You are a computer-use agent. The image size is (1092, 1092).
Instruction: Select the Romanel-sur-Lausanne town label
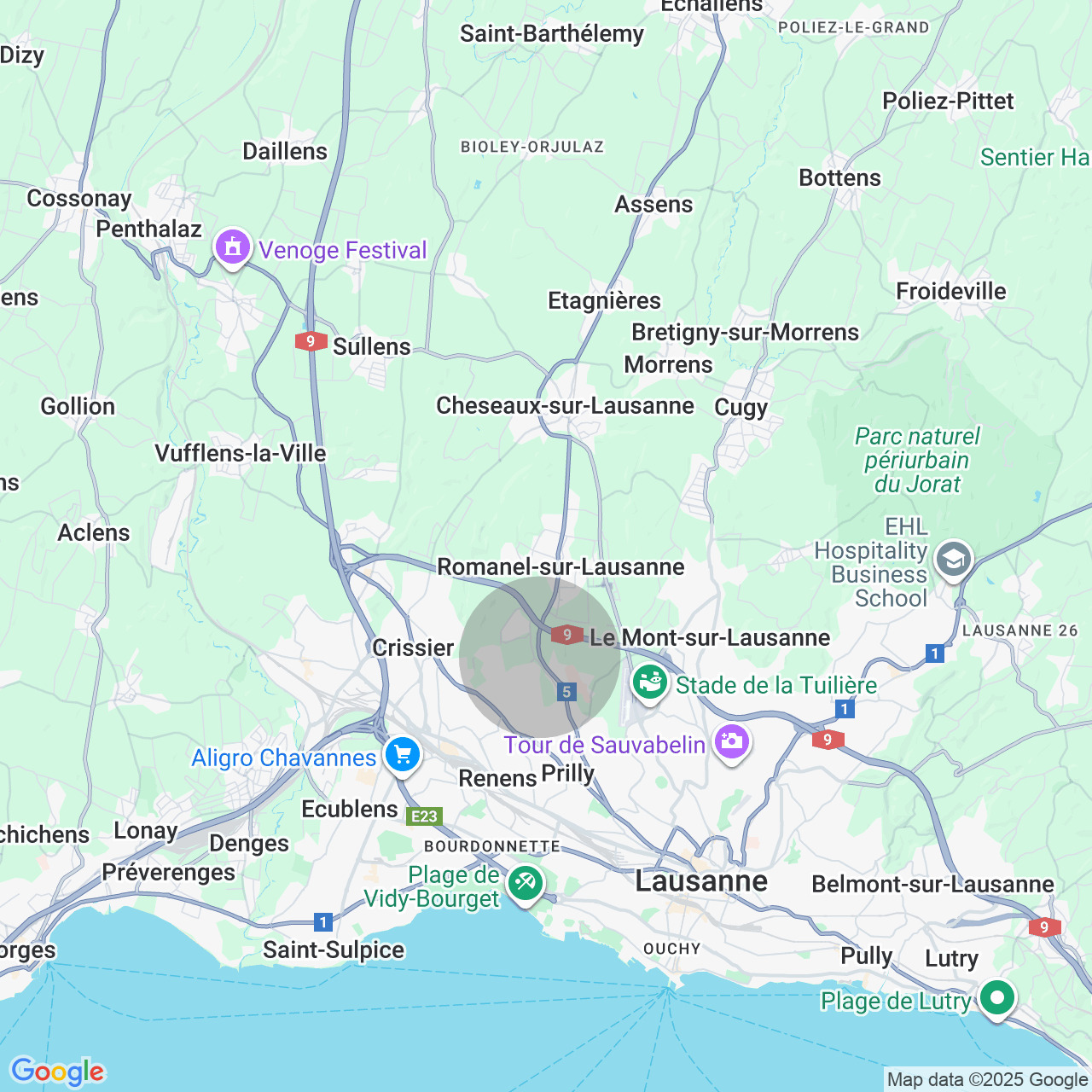pos(561,566)
